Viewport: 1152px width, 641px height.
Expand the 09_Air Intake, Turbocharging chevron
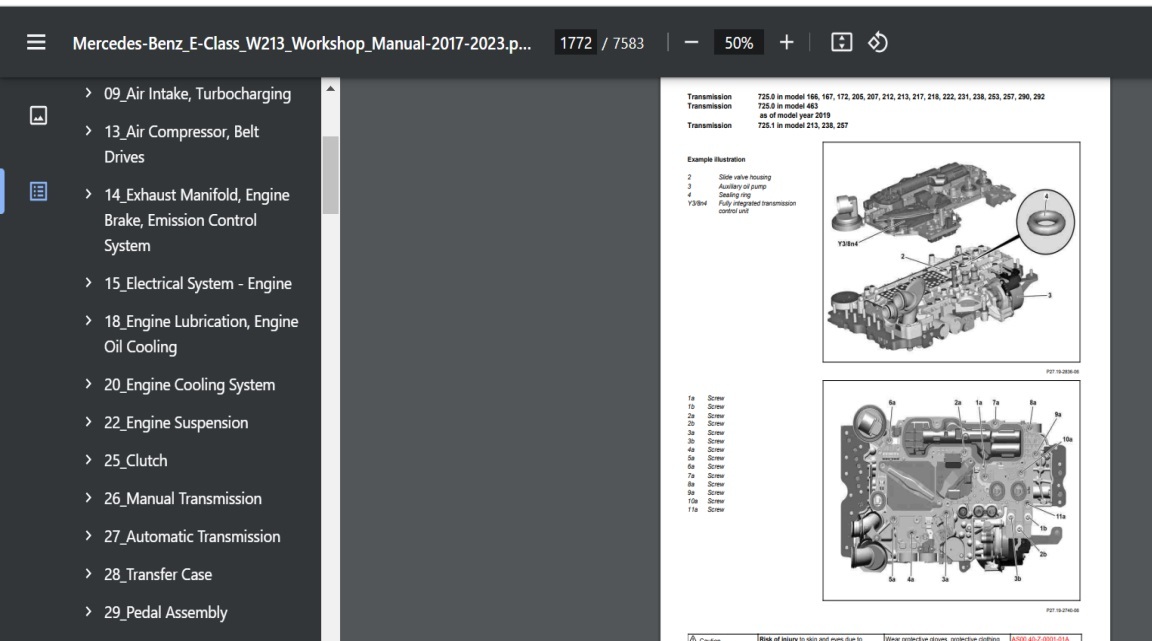88,93
